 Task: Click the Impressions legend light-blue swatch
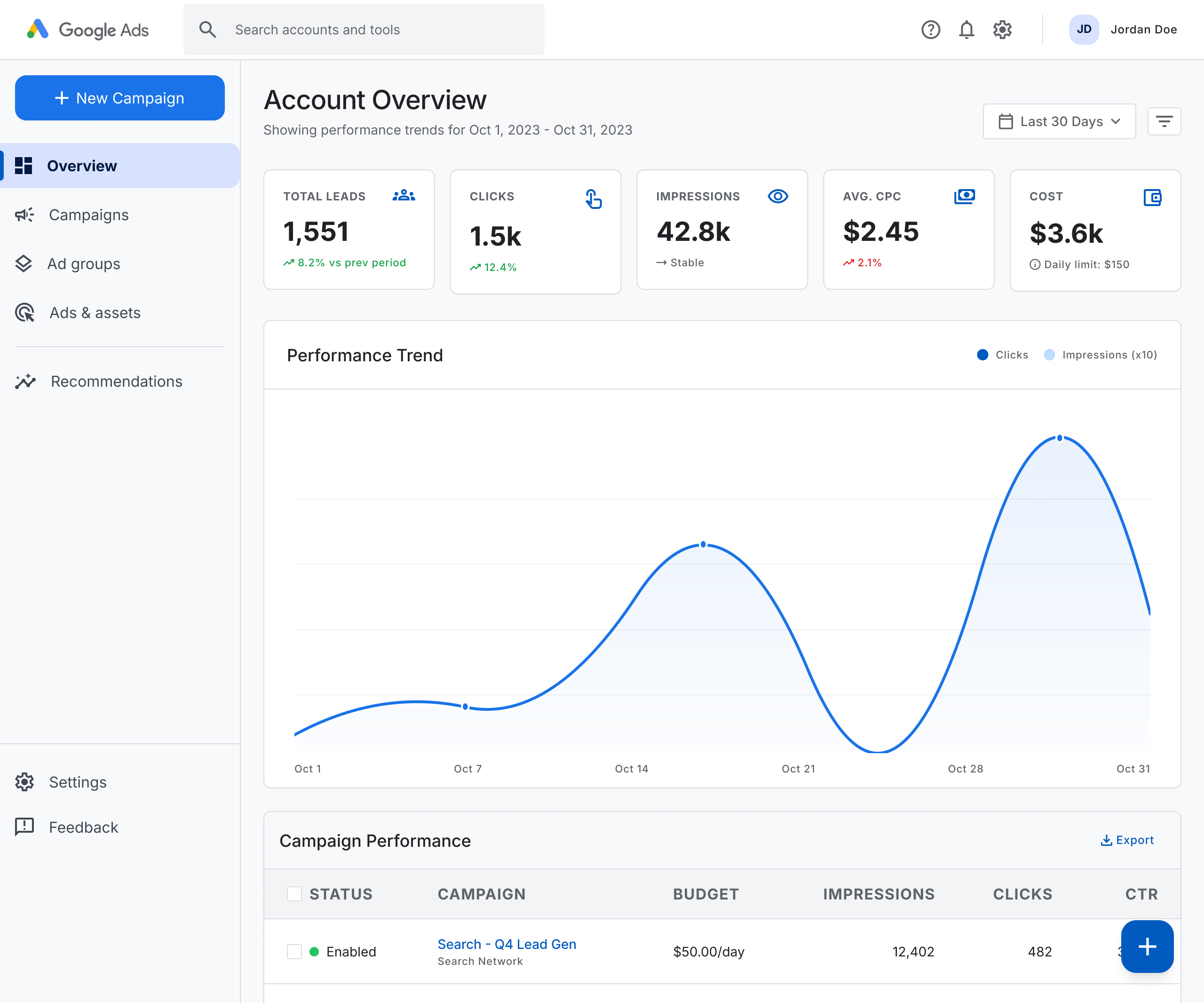1049,354
